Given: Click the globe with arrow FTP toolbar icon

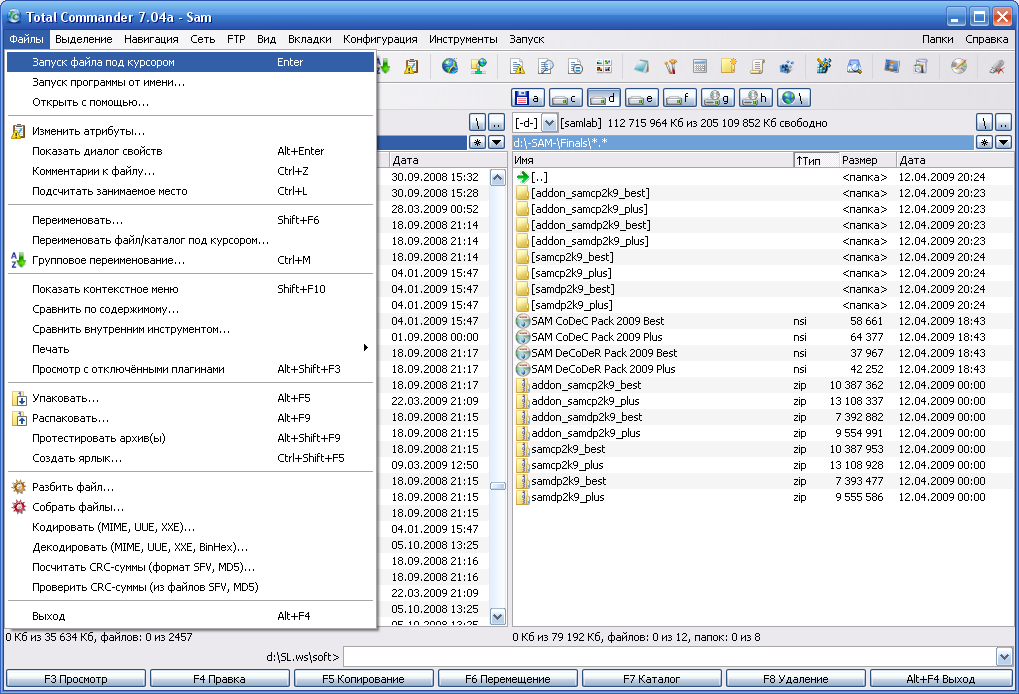Looking at the screenshot, I should (x=449, y=66).
